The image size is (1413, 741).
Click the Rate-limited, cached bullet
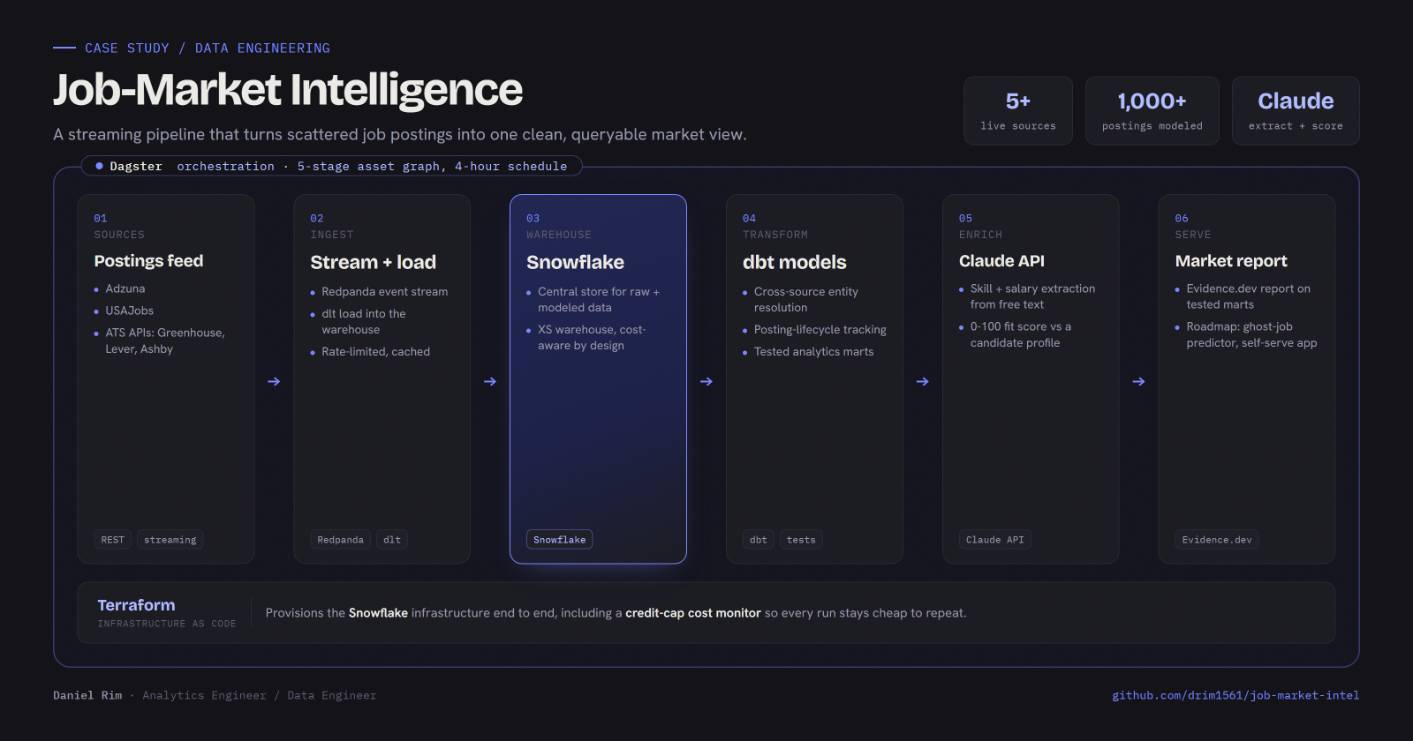[x=376, y=352]
